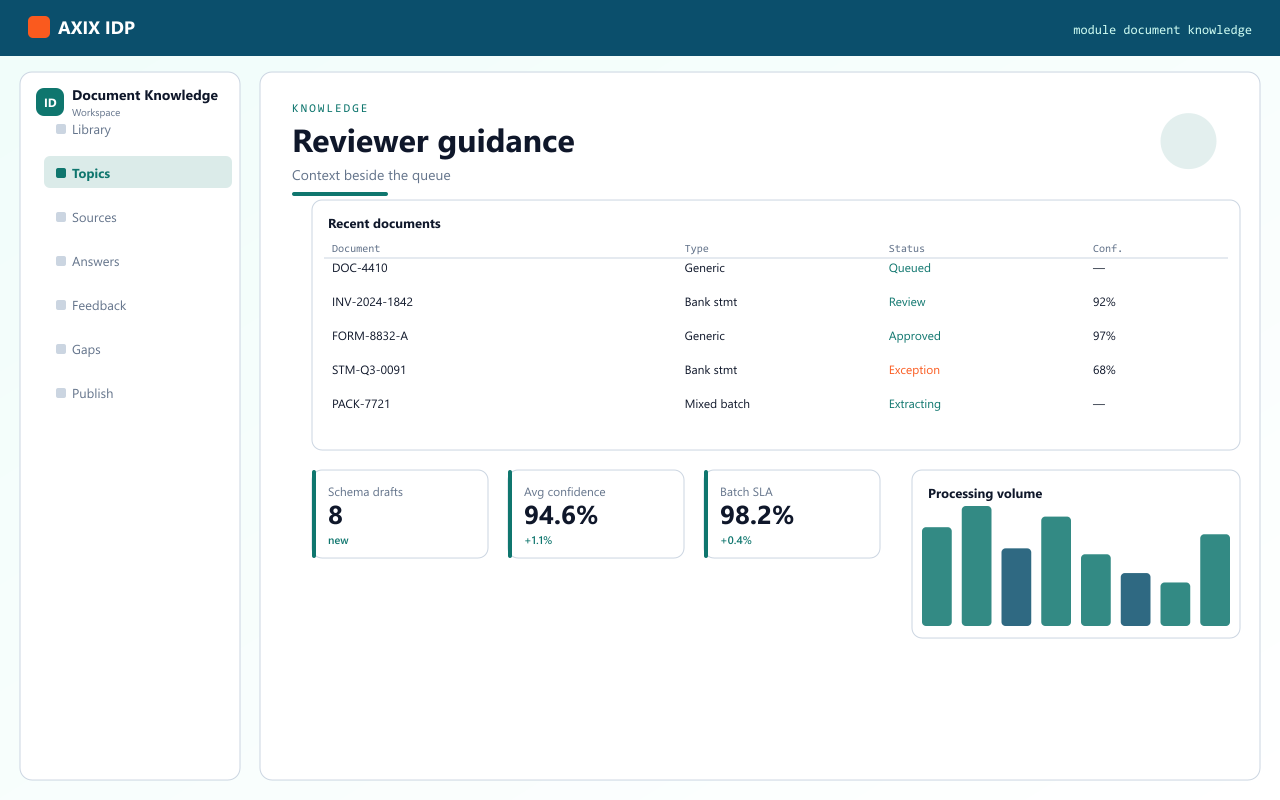Click the Library sidebar bullet icon
The height and width of the screenshot is (800, 1280).
point(61,129)
